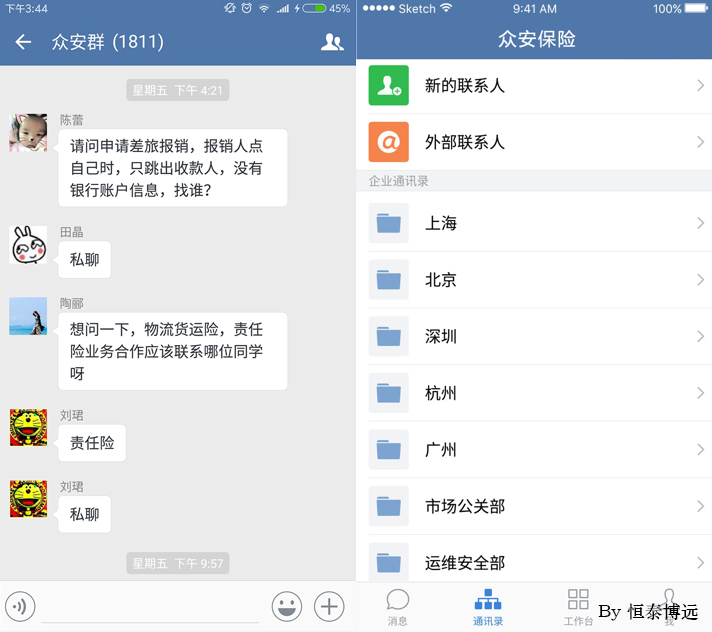Click 陈蕾's baby avatar
Image resolution: width=712 pixels, height=632 pixels.
tap(28, 132)
